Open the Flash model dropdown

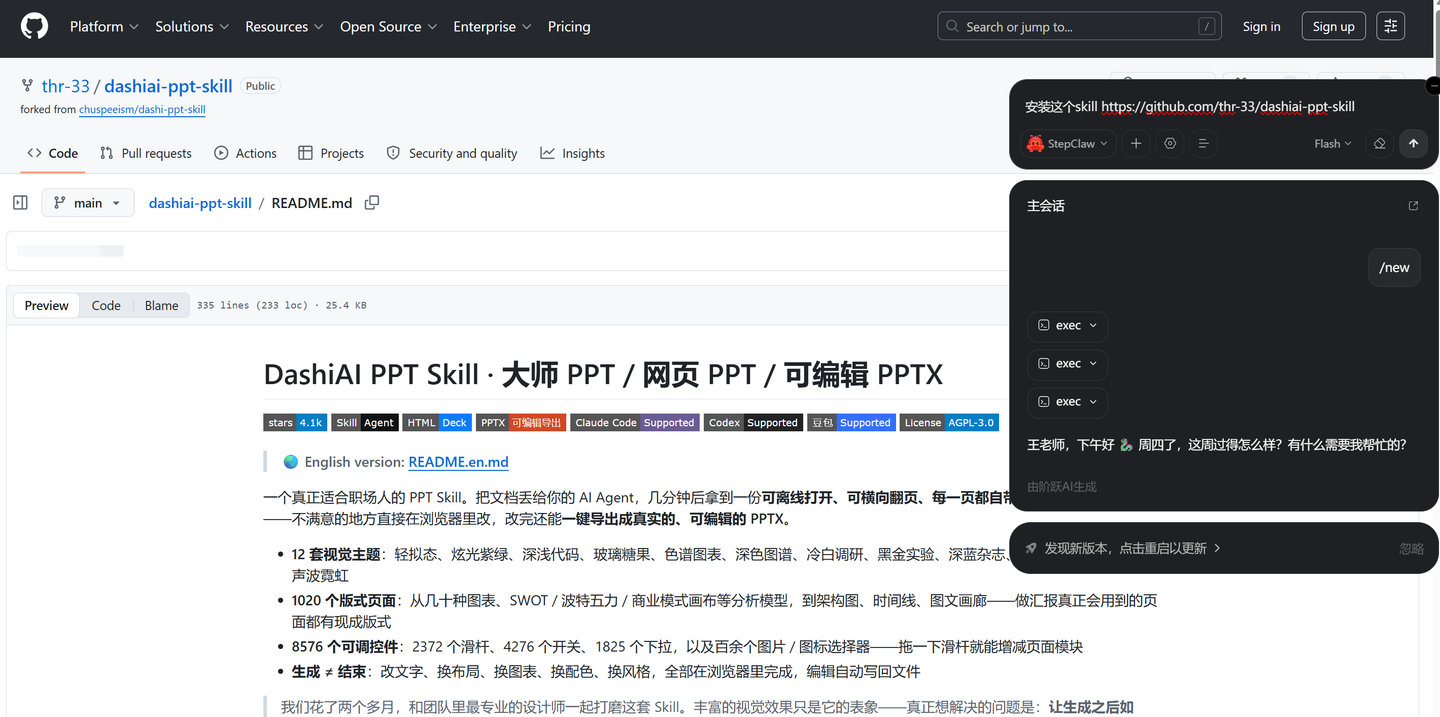(1332, 144)
